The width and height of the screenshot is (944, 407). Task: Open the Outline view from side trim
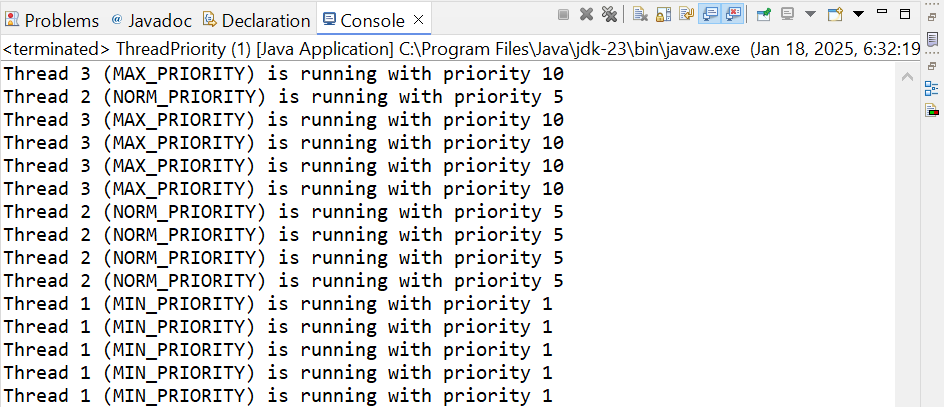(x=931, y=88)
